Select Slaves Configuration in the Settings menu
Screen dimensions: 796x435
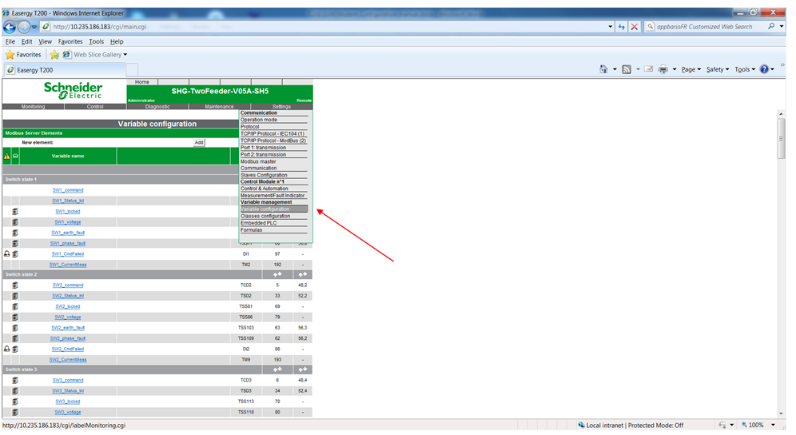pyautogui.click(x=264, y=175)
